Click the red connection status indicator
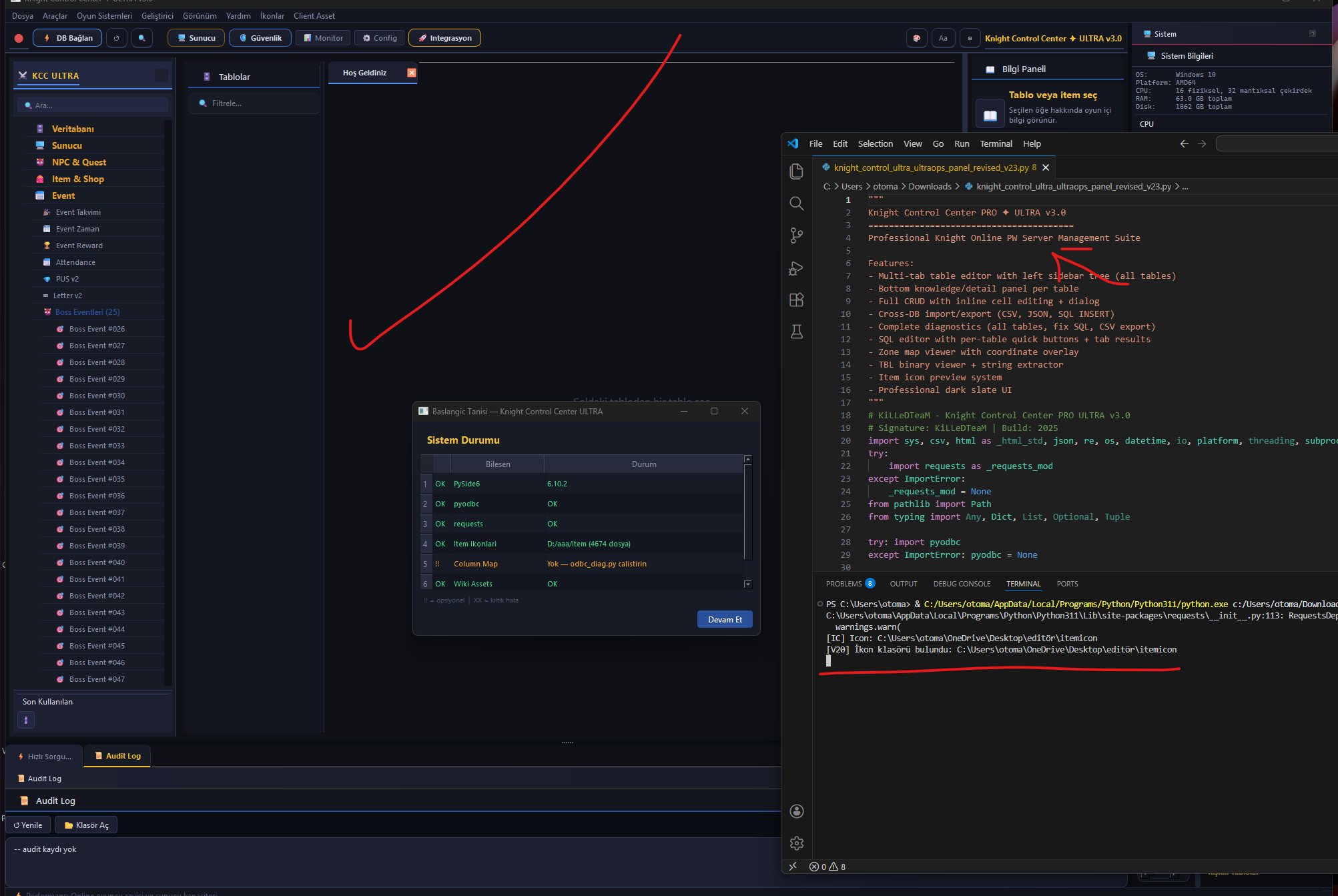 [x=19, y=38]
